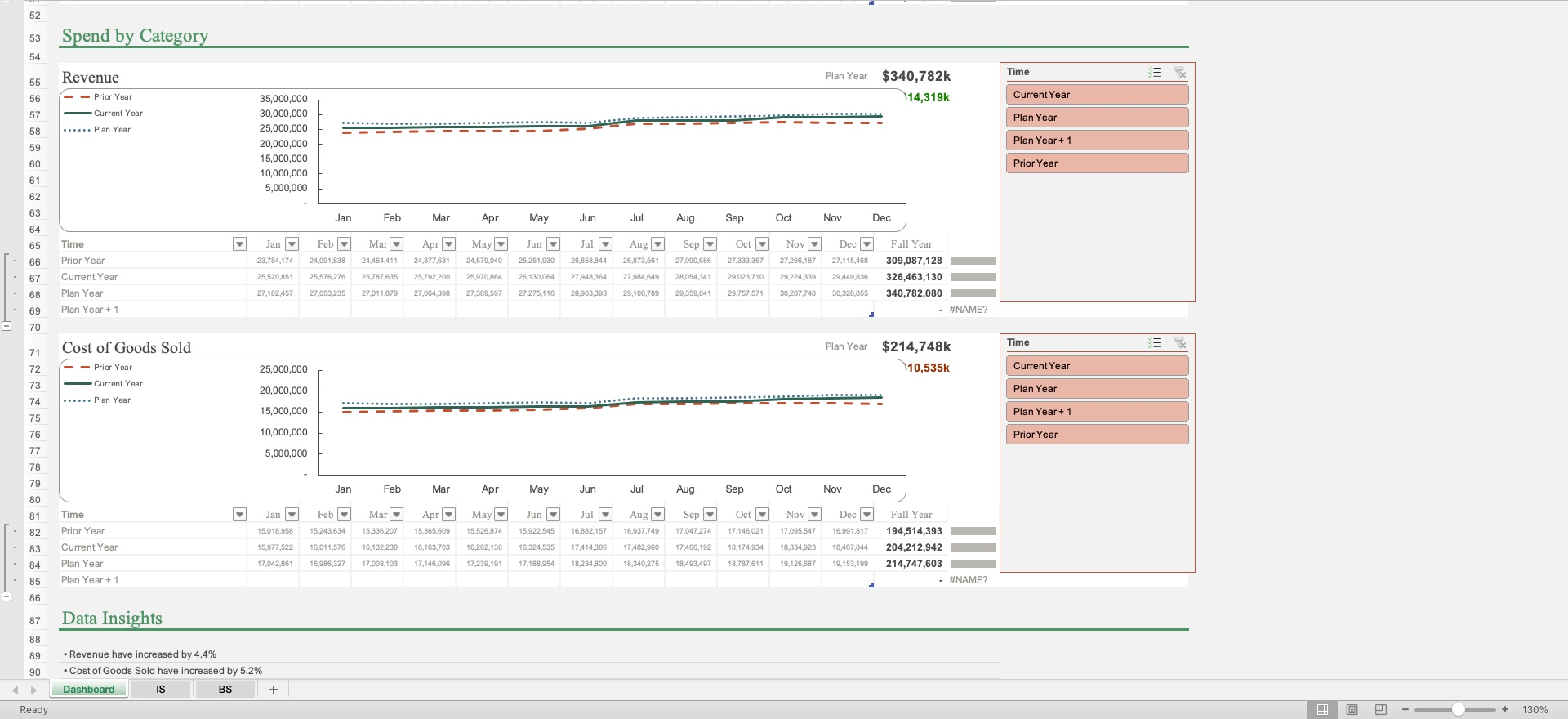Select COGS Current Year total 204,212,942
Image resolution: width=1568 pixels, height=719 pixels.
914,547
